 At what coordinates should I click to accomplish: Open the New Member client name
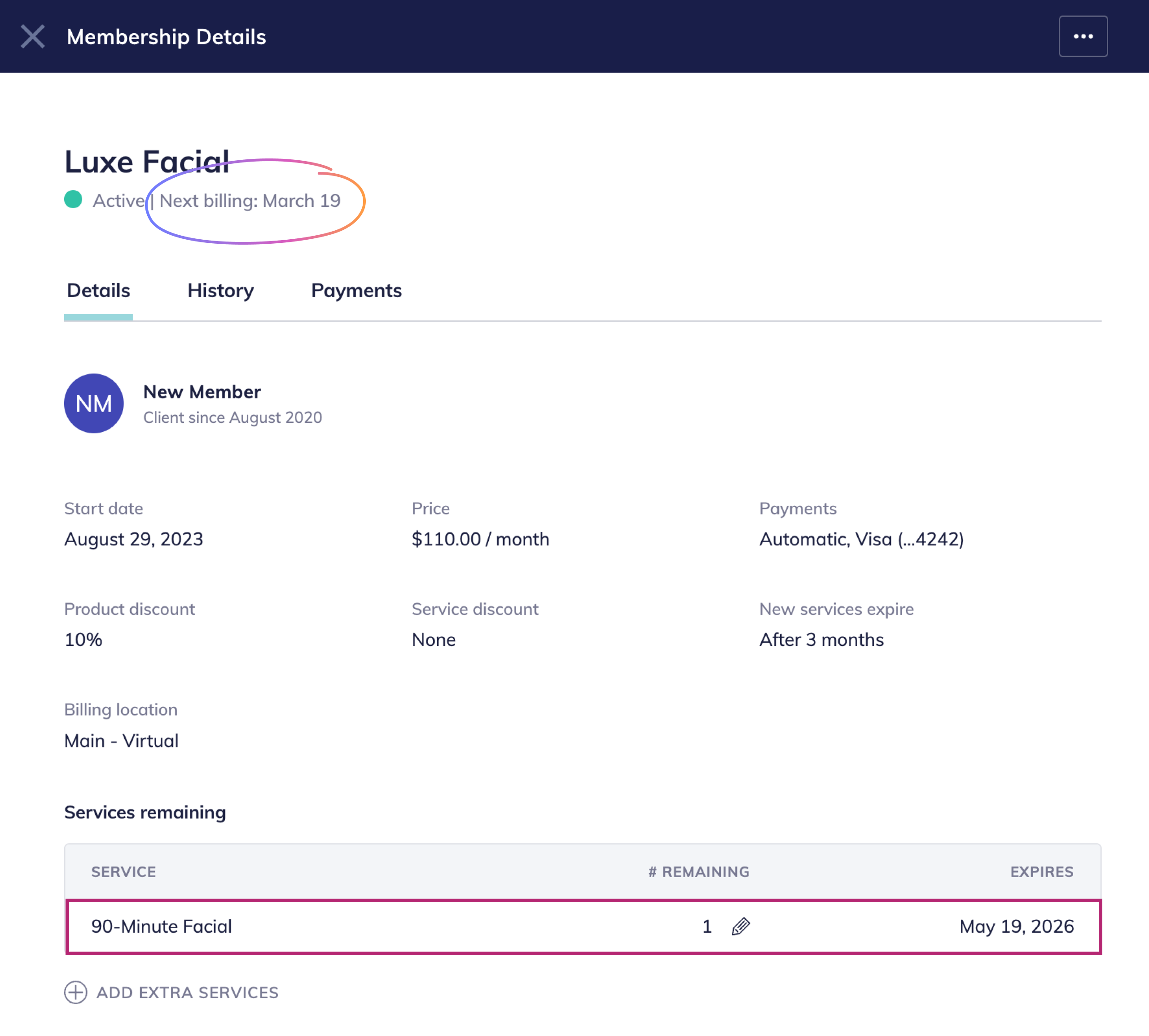pyautogui.click(x=202, y=392)
